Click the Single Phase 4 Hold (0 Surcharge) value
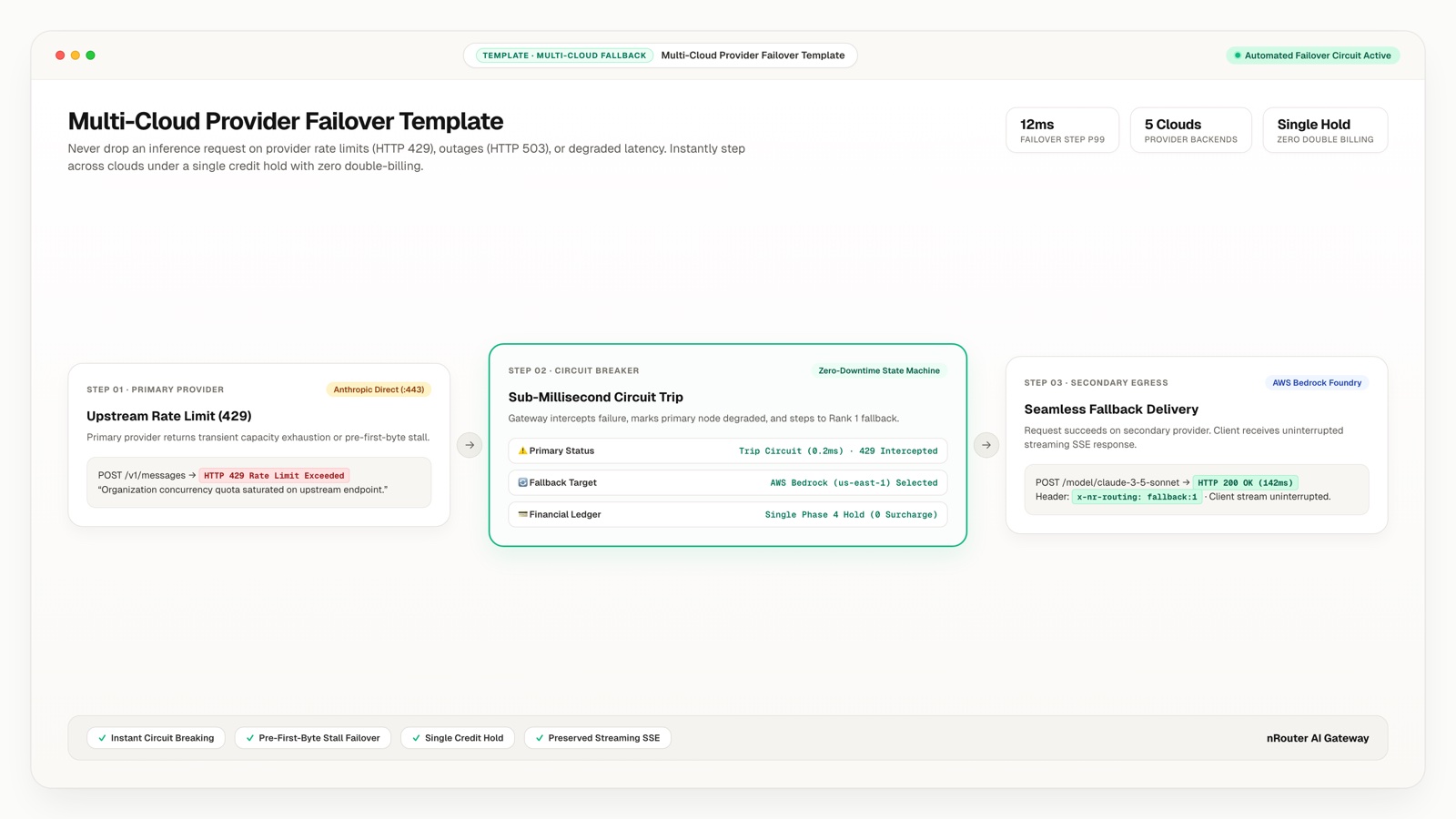 pos(851,515)
